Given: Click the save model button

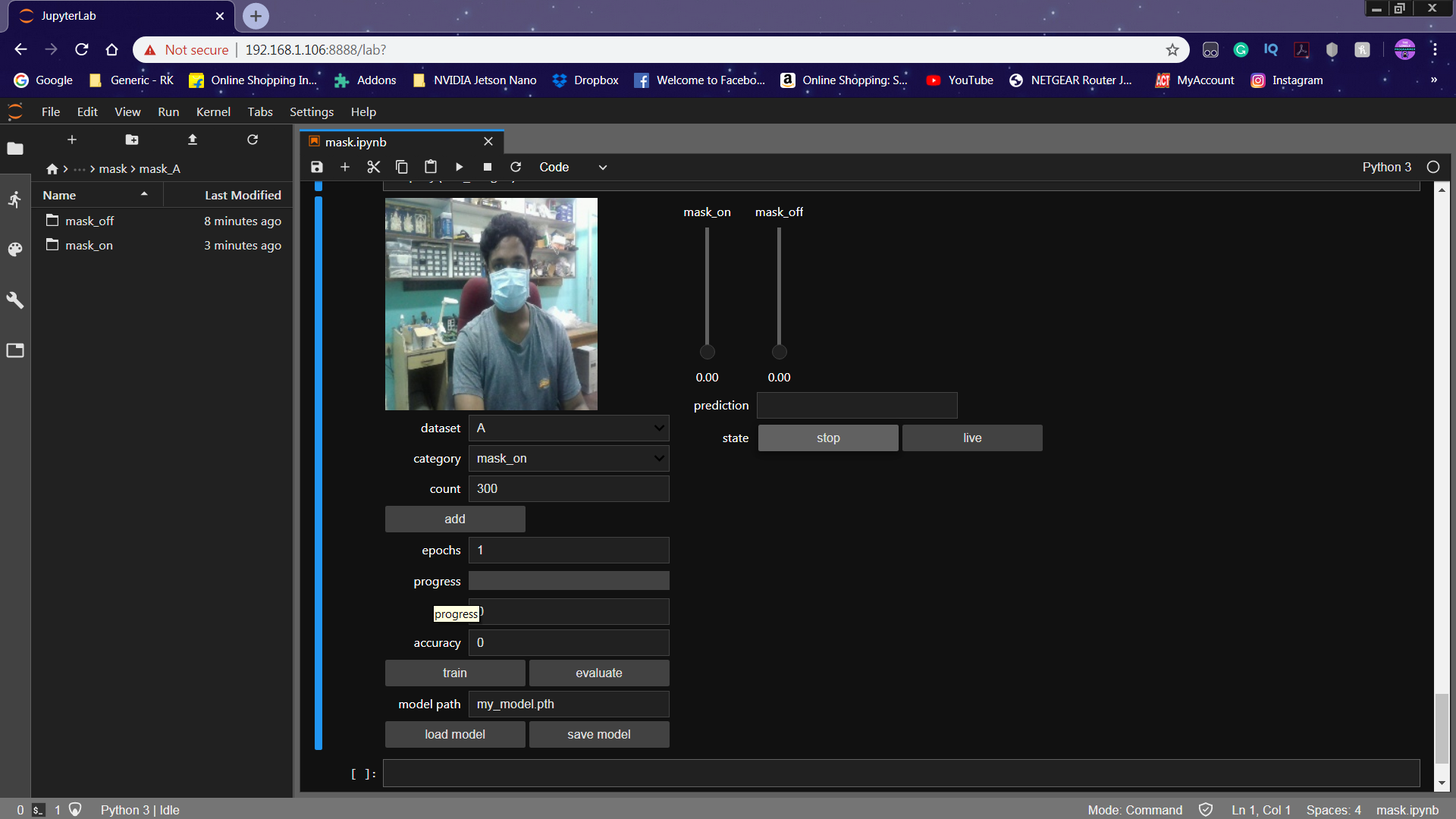Looking at the screenshot, I should point(599,735).
